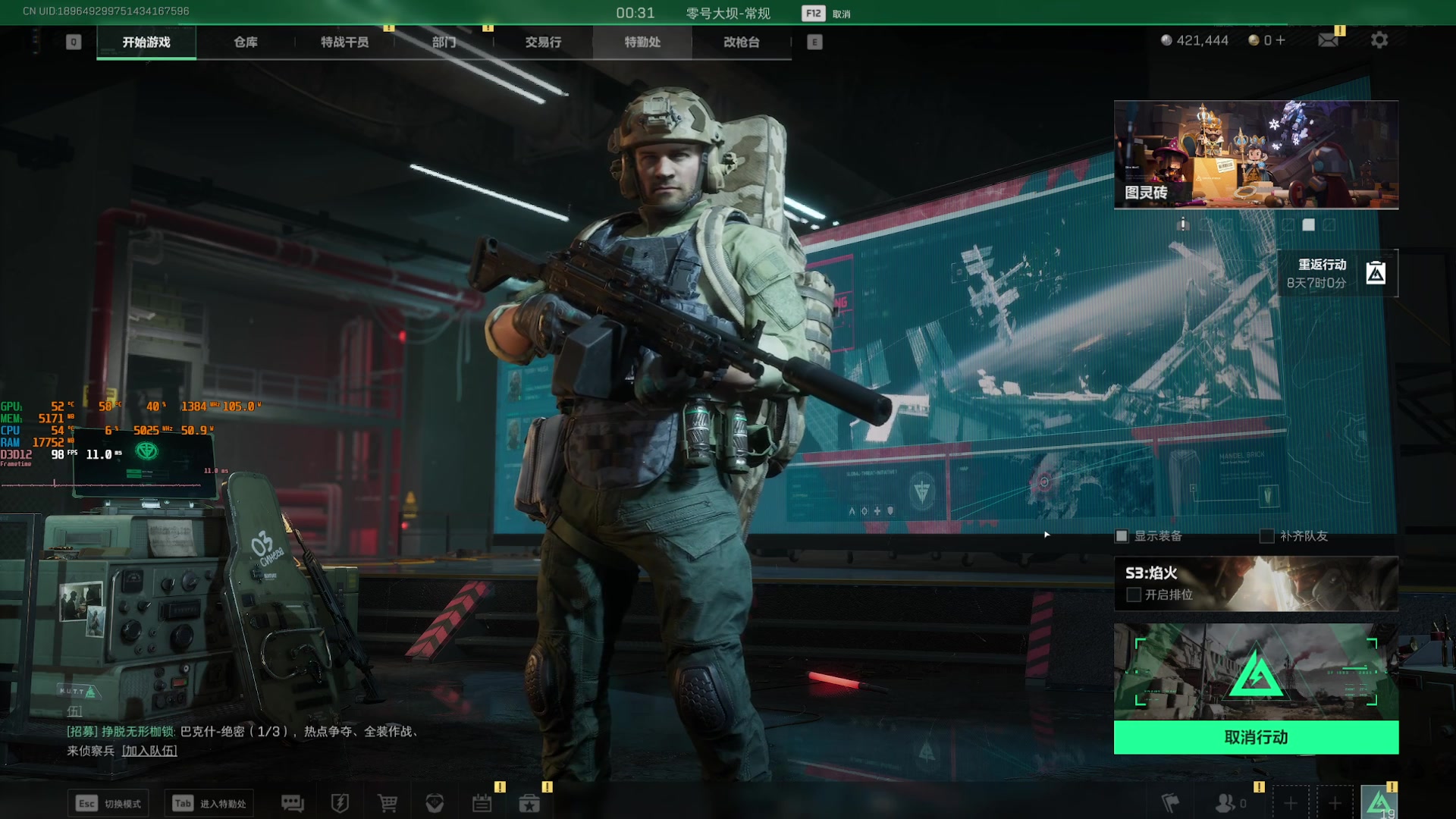Image resolution: width=1456 pixels, height=819 pixels.
Task: Click the clipboard triangle icon beside 重返行动
Action: (x=1376, y=273)
